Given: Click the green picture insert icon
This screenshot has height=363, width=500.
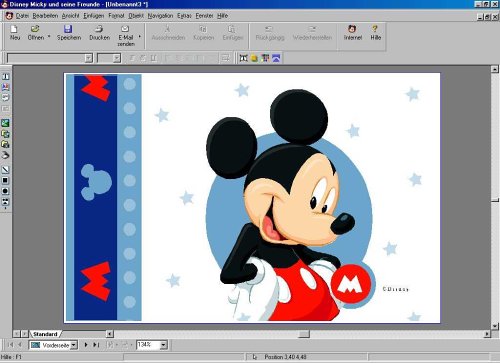Looking at the screenshot, I should click(x=5, y=123).
